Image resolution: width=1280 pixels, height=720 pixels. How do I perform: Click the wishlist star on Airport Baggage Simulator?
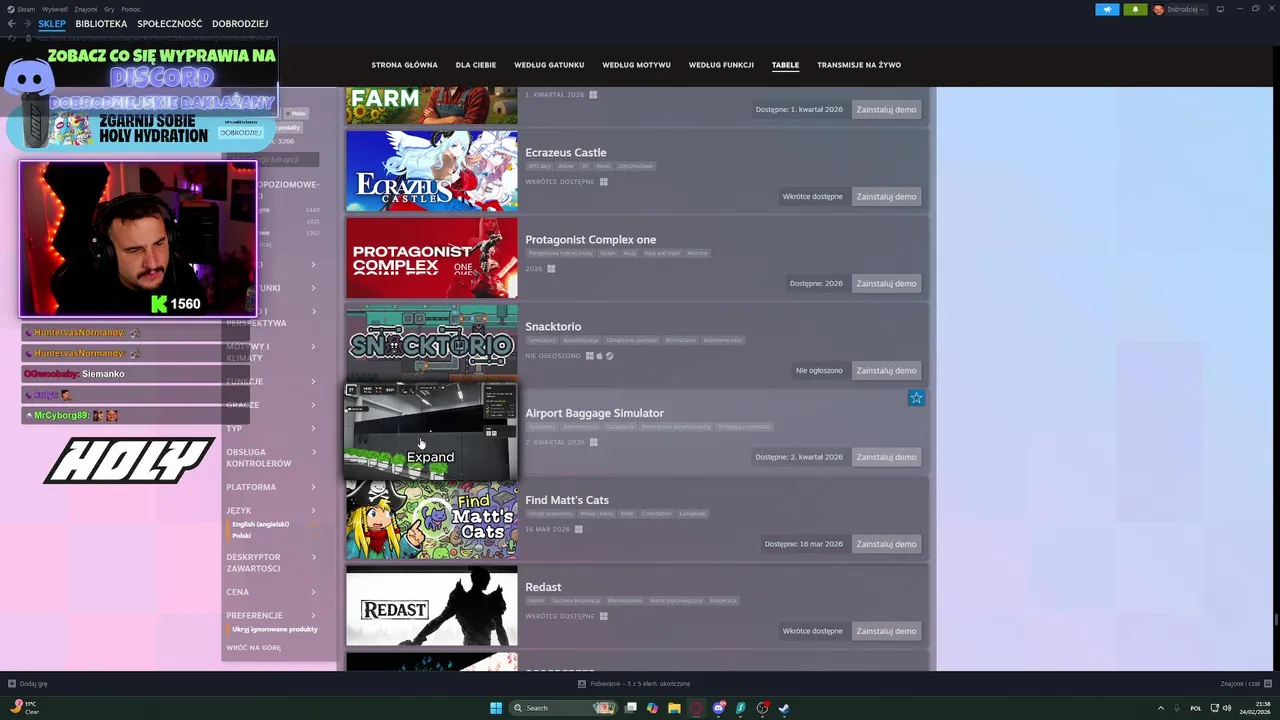click(x=916, y=398)
